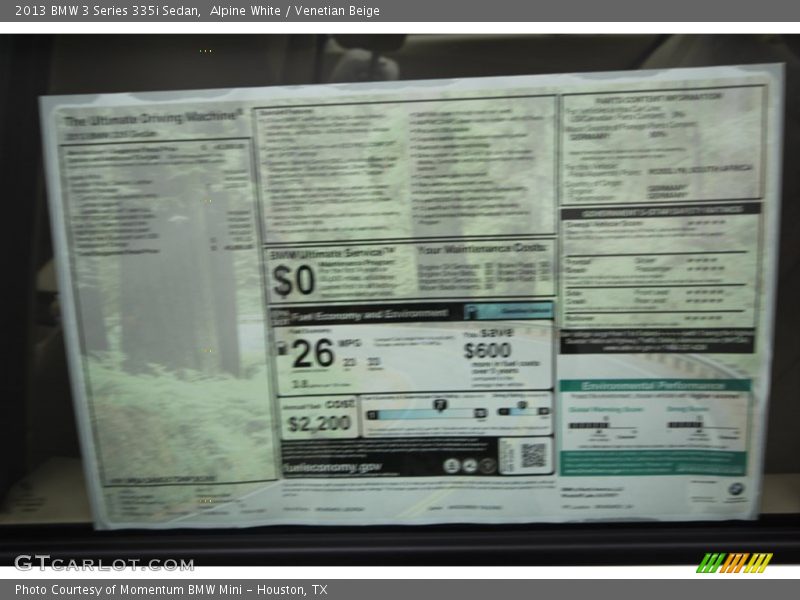Screen dimensions: 800x600
Task: Open the fueleconomy.gov link on the label
Action: [x=332, y=466]
